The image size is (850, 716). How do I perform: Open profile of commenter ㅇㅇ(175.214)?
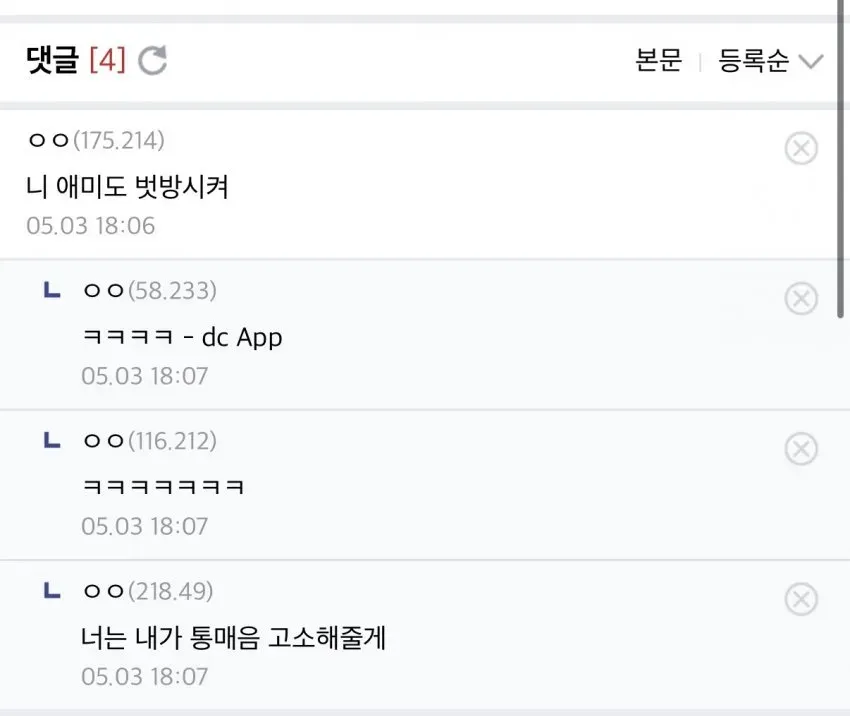pyautogui.click(x=96, y=140)
